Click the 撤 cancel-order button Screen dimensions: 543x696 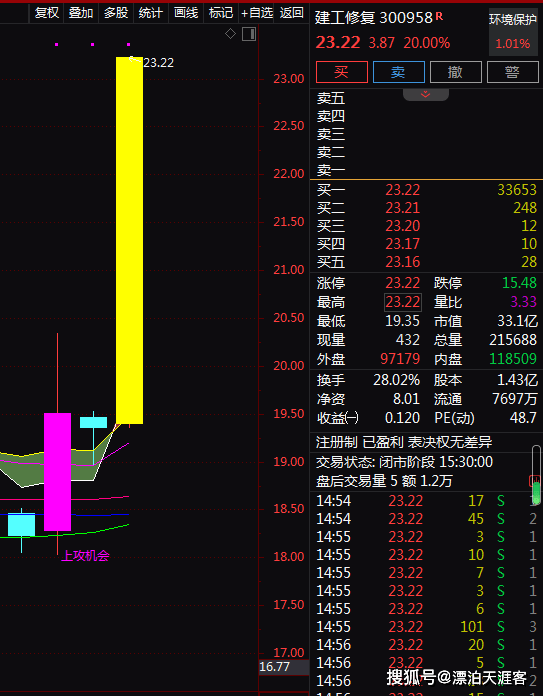pos(456,72)
